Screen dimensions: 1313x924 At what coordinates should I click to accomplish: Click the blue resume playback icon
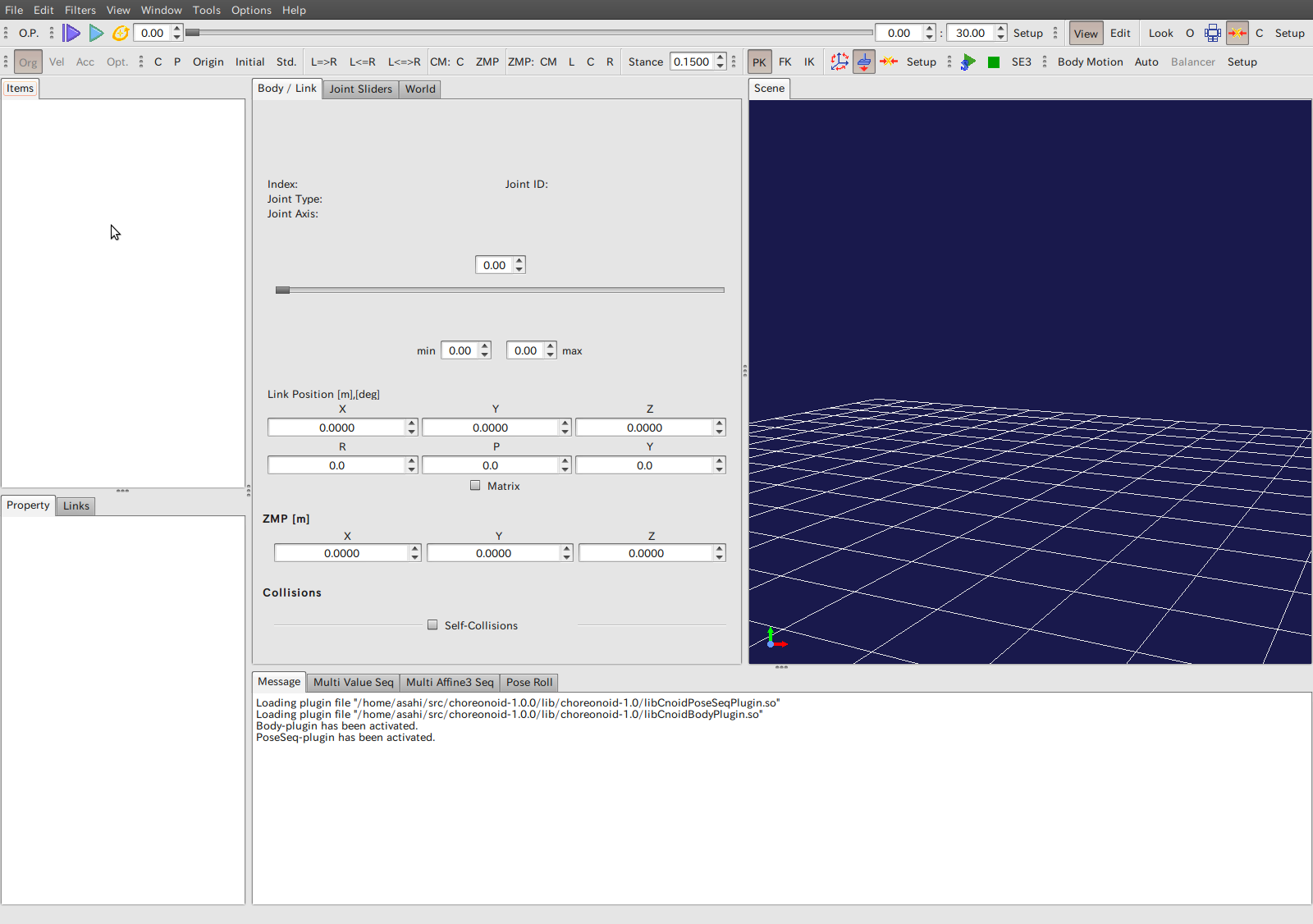coord(96,33)
